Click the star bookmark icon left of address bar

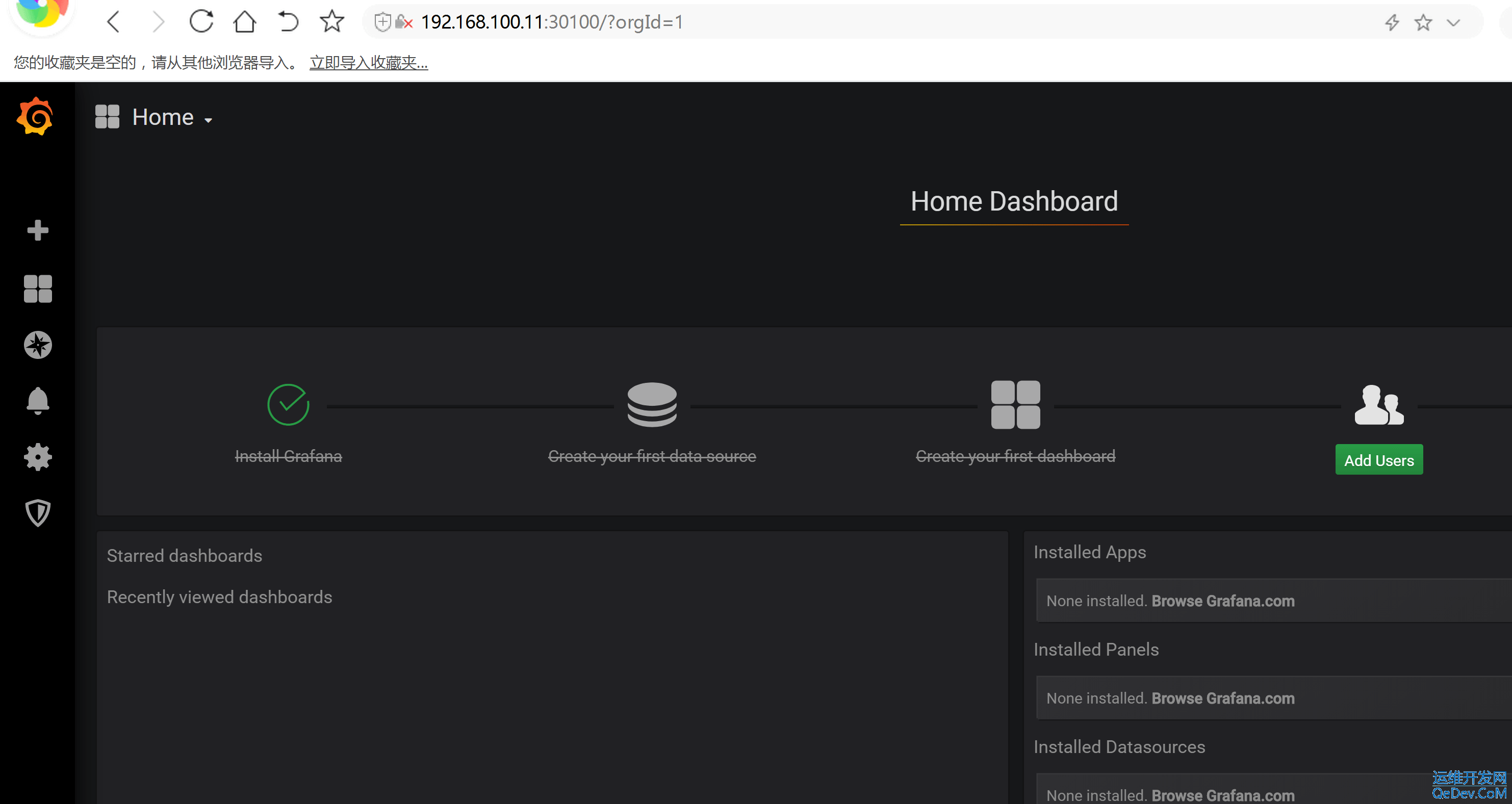pyautogui.click(x=331, y=21)
